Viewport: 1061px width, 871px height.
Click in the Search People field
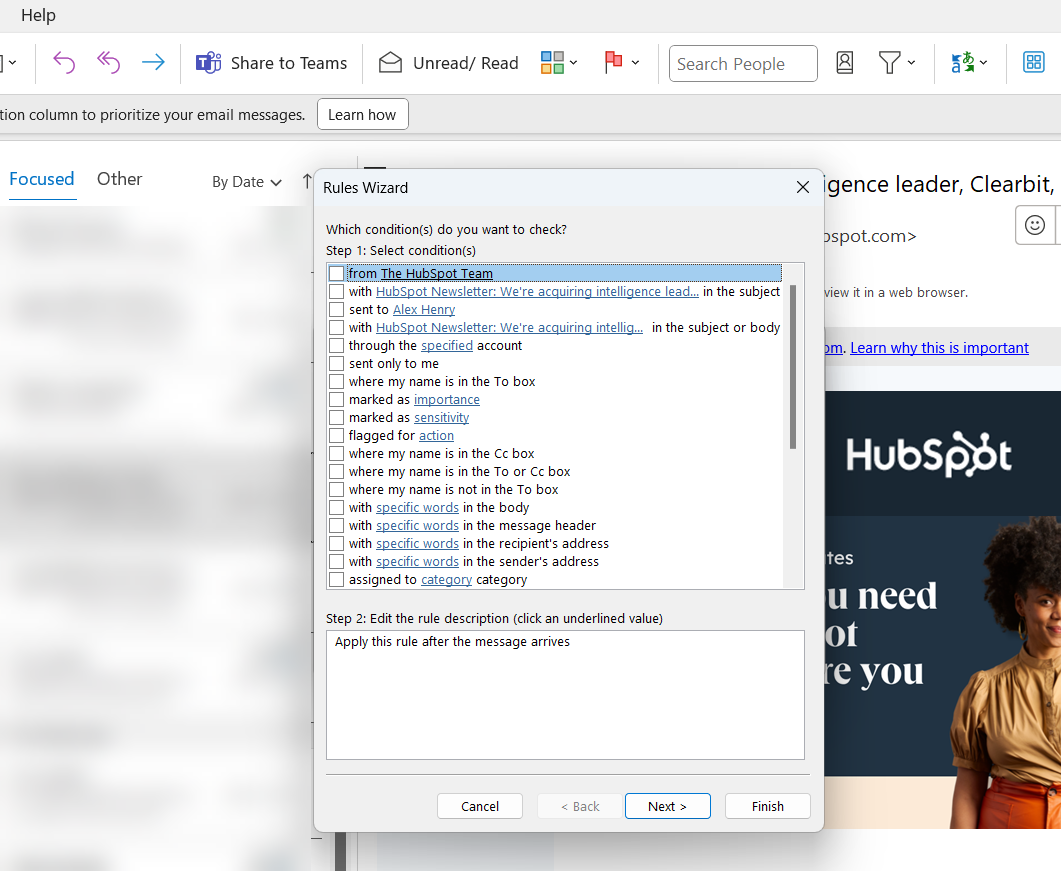click(x=743, y=64)
